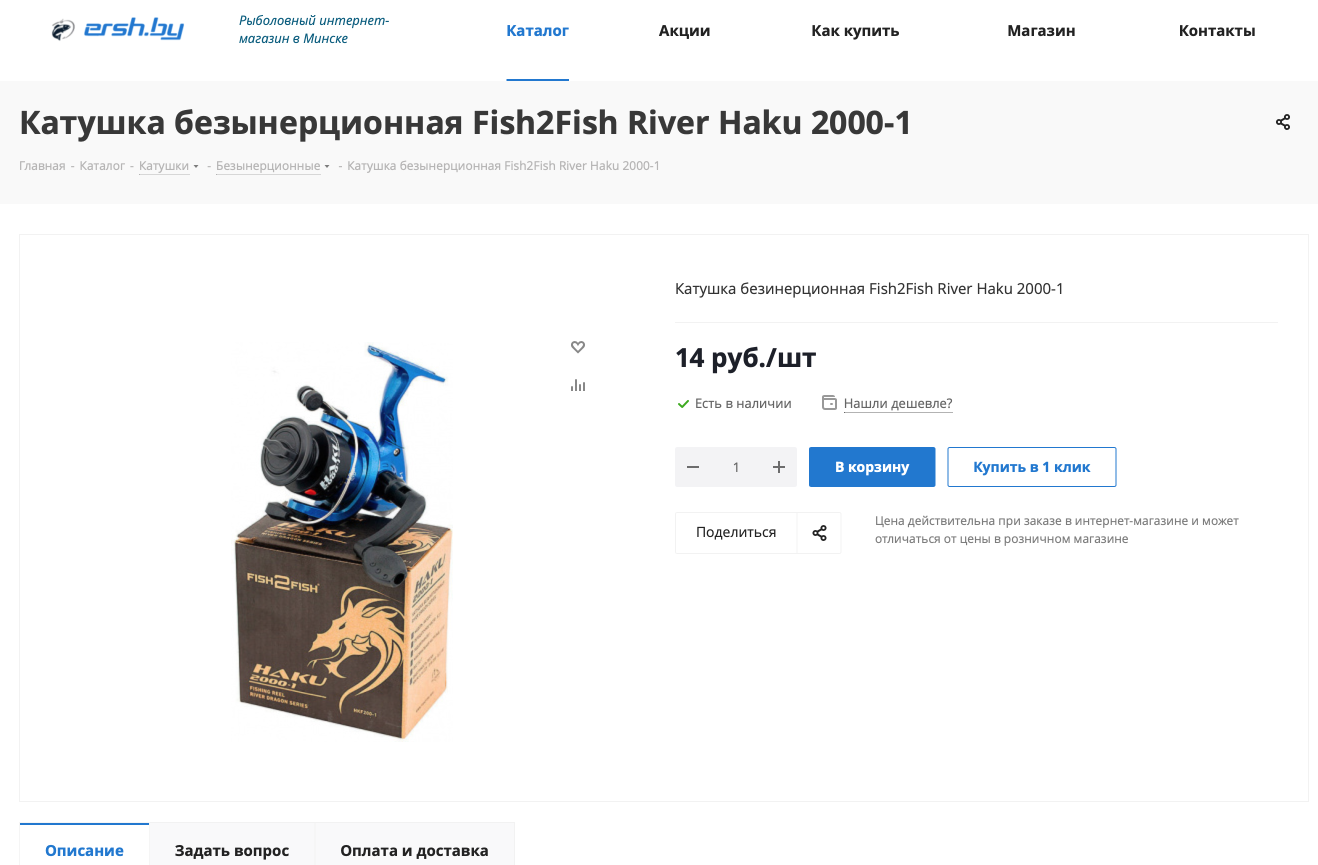Open the Акции menu item
The height and width of the screenshot is (865, 1318).
coord(684,31)
